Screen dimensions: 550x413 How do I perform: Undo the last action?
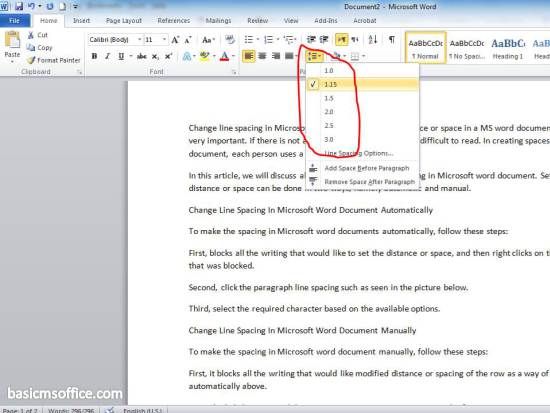(31, 6)
